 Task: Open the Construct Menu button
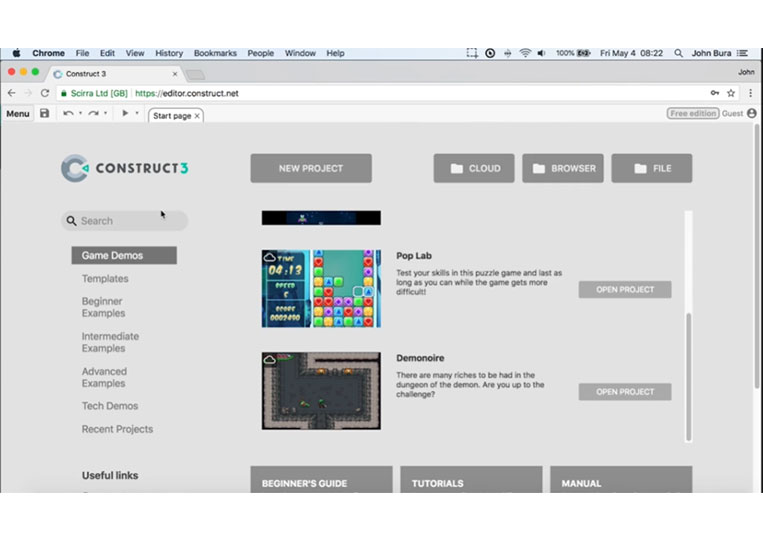pyautogui.click(x=18, y=114)
